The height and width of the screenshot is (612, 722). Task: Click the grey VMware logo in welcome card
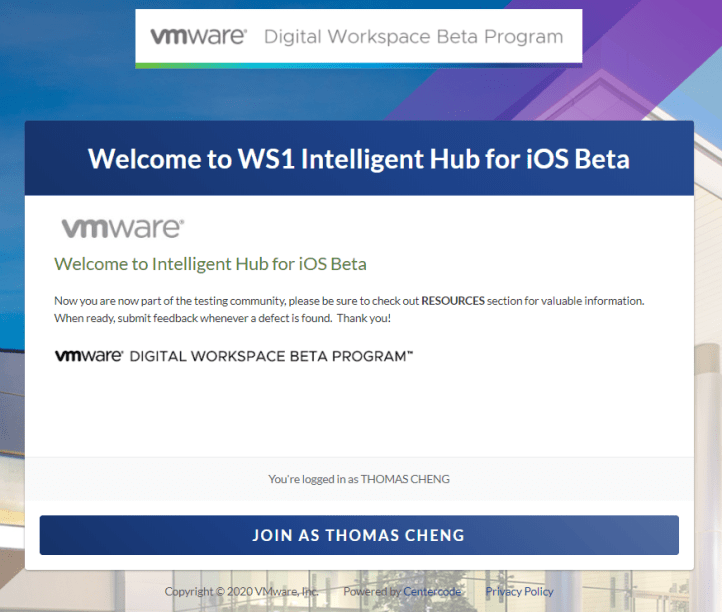coord(123,228)
